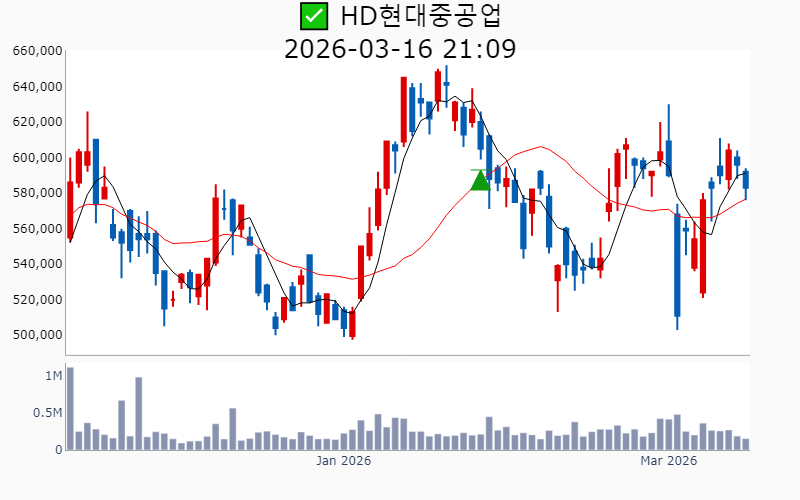The image size is (800, 500).
Task: Click the 0.5M volume axis label
Action: [x=47, y=413]
